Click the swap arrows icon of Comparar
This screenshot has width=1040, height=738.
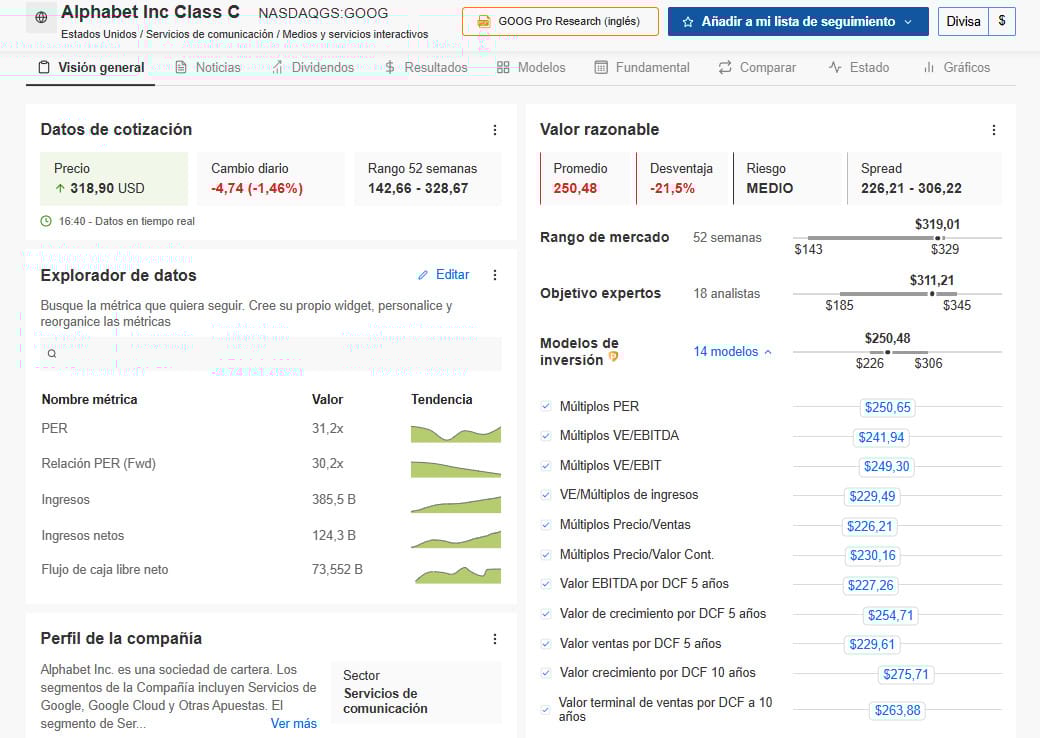(725, 68)
